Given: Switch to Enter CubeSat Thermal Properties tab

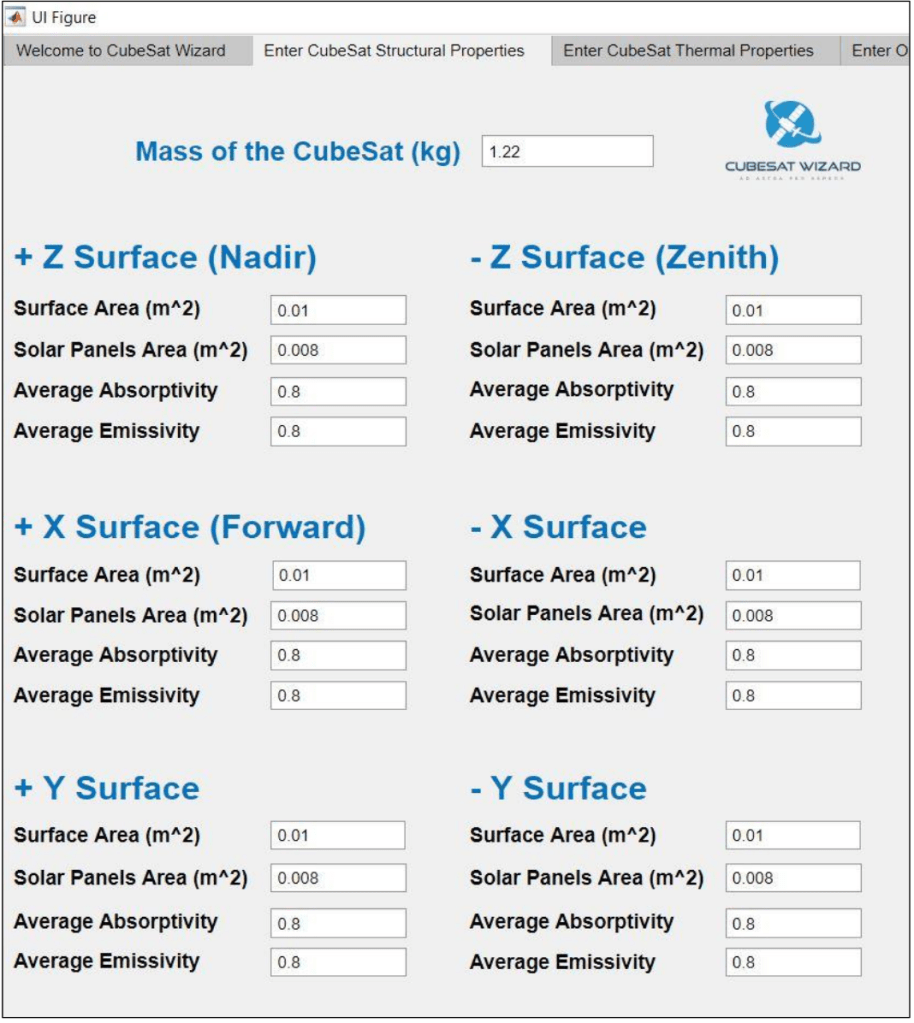Looking at the screenshot, I should pos(688,51).
